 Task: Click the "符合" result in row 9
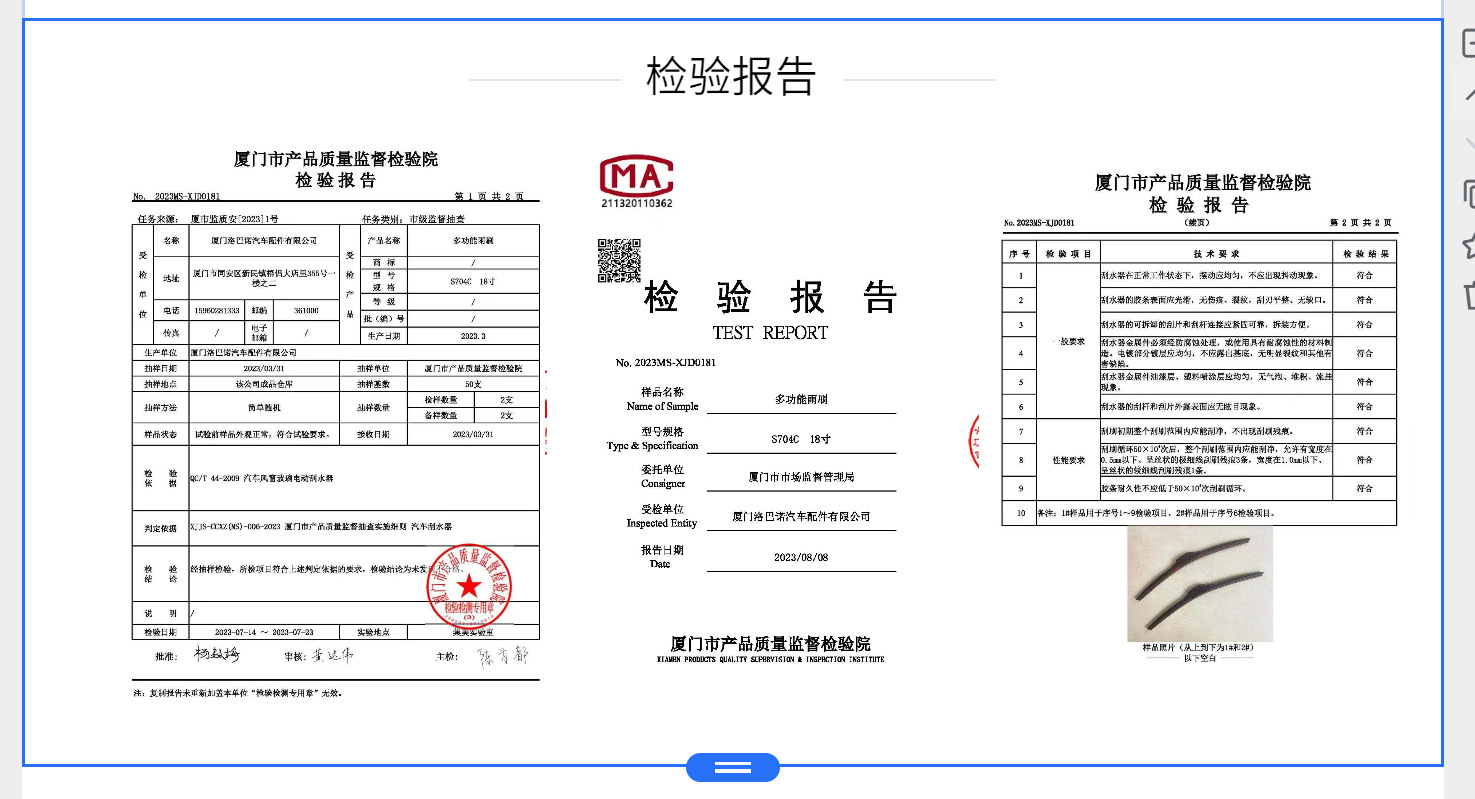(1364, 489)
